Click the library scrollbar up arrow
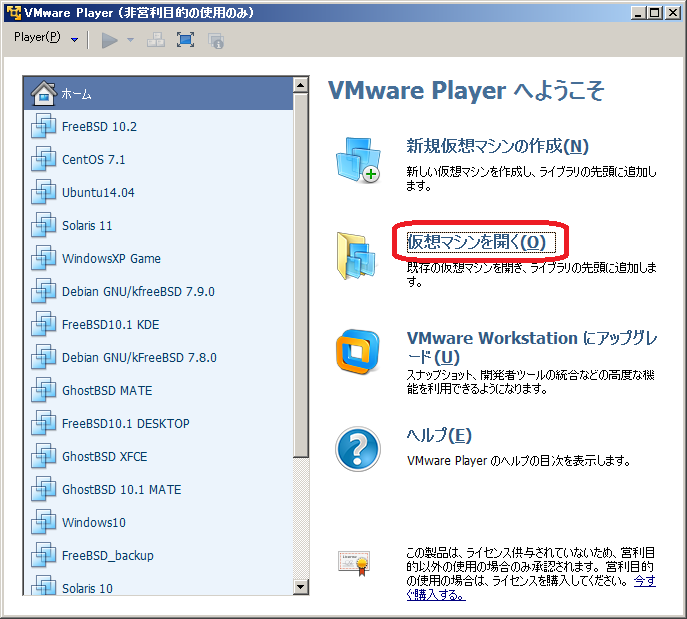 pos(301,85)
